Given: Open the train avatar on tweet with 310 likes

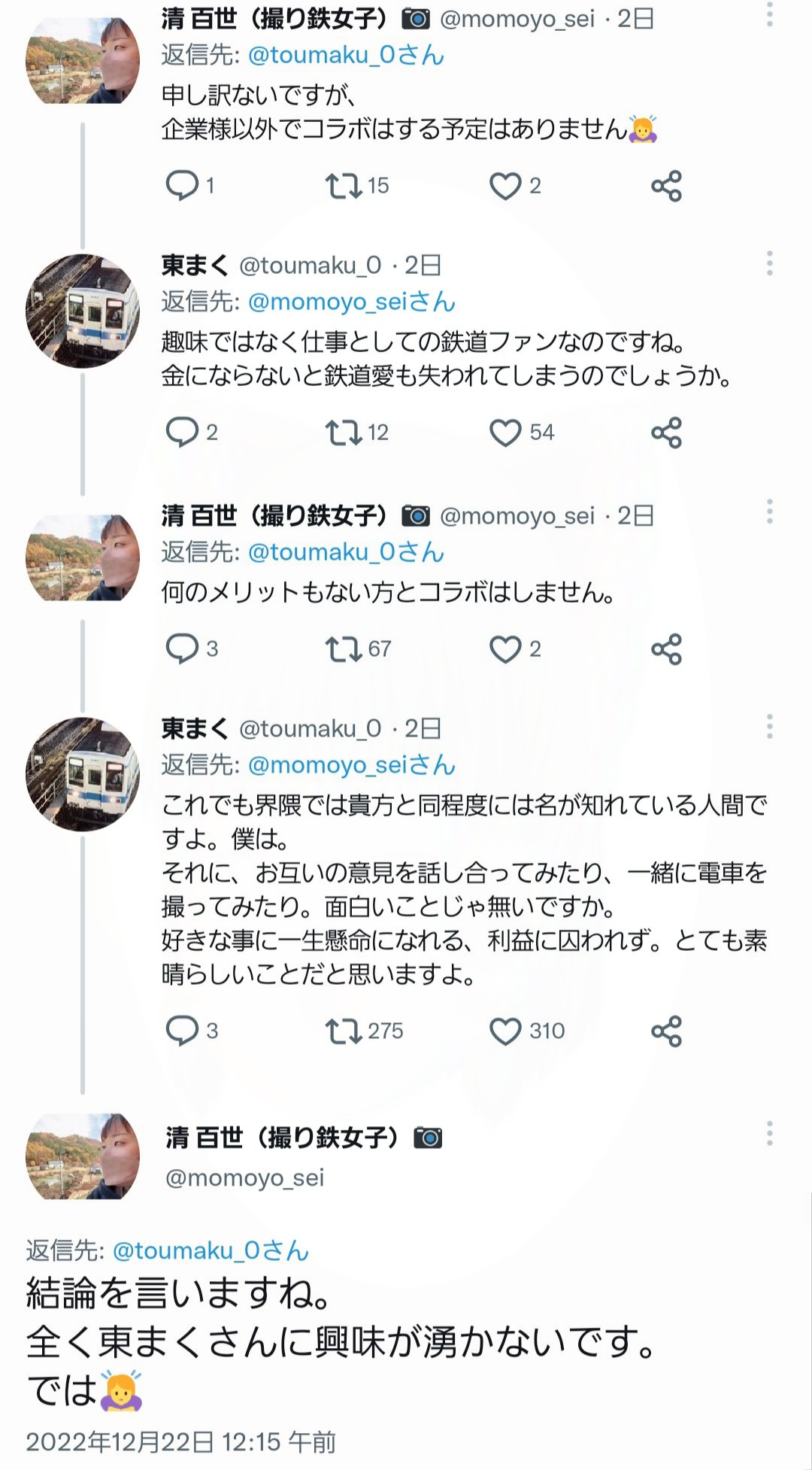Looking at the screenshot, I should tap(83, 773).
